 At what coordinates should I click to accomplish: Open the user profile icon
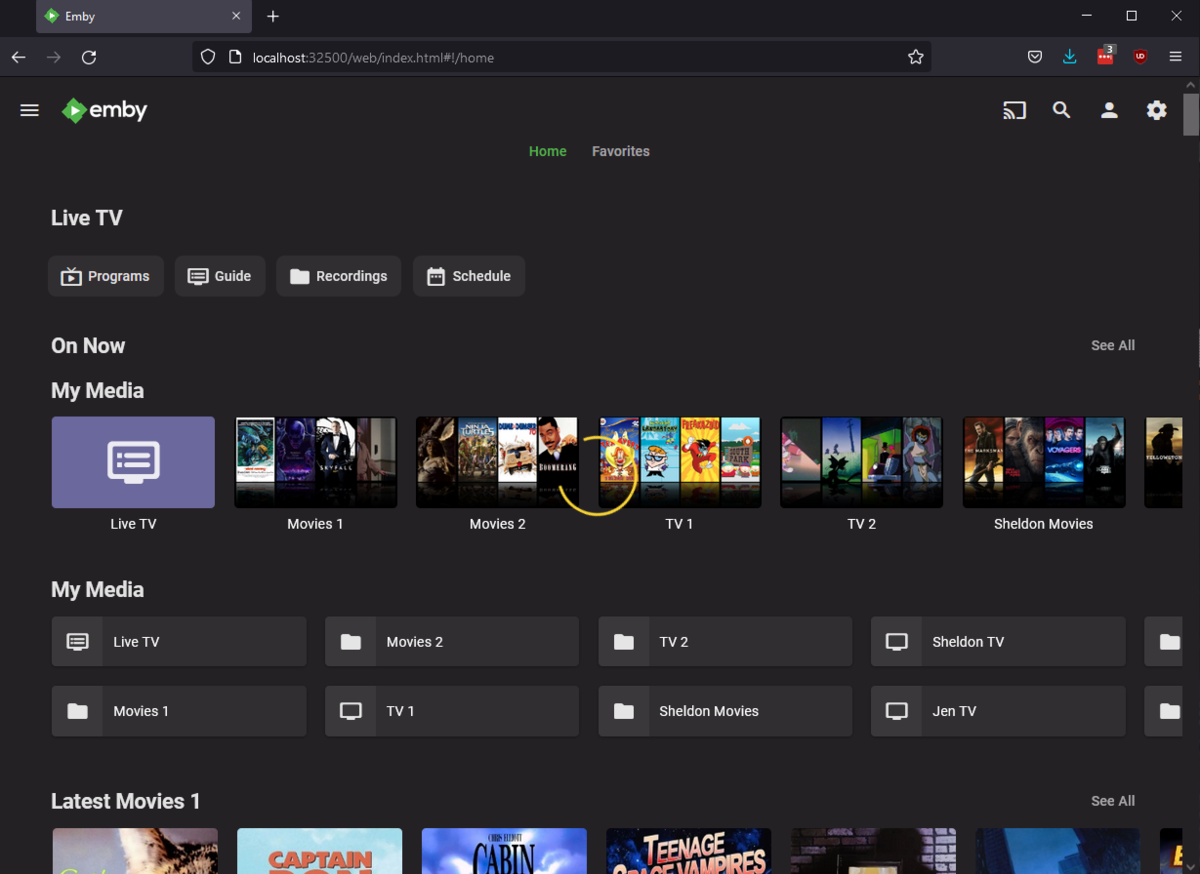click(x=1109, y=110)
